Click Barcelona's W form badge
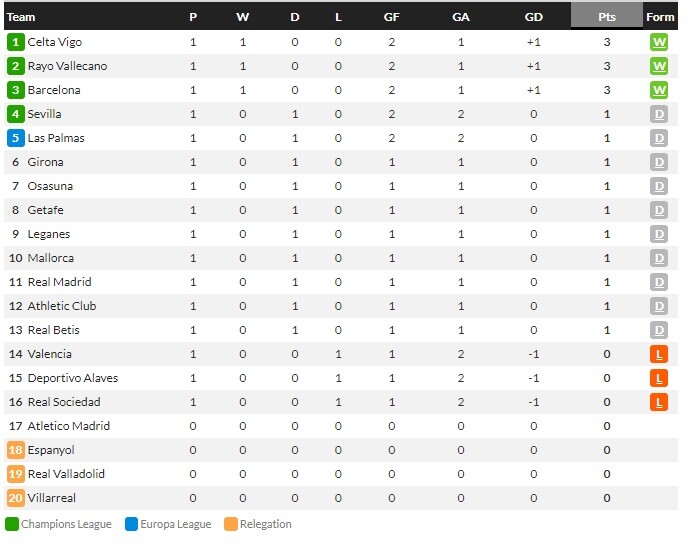The width and height of the screenshot is (690, 545). [x=659, y=90]
